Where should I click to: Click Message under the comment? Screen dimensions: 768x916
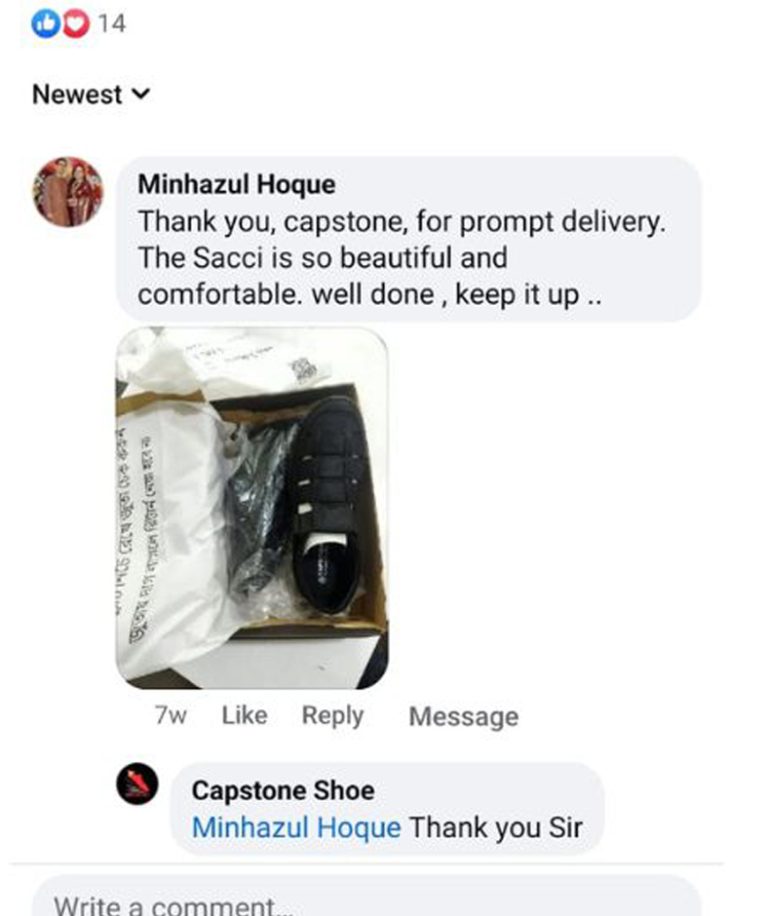click(464, 716)
